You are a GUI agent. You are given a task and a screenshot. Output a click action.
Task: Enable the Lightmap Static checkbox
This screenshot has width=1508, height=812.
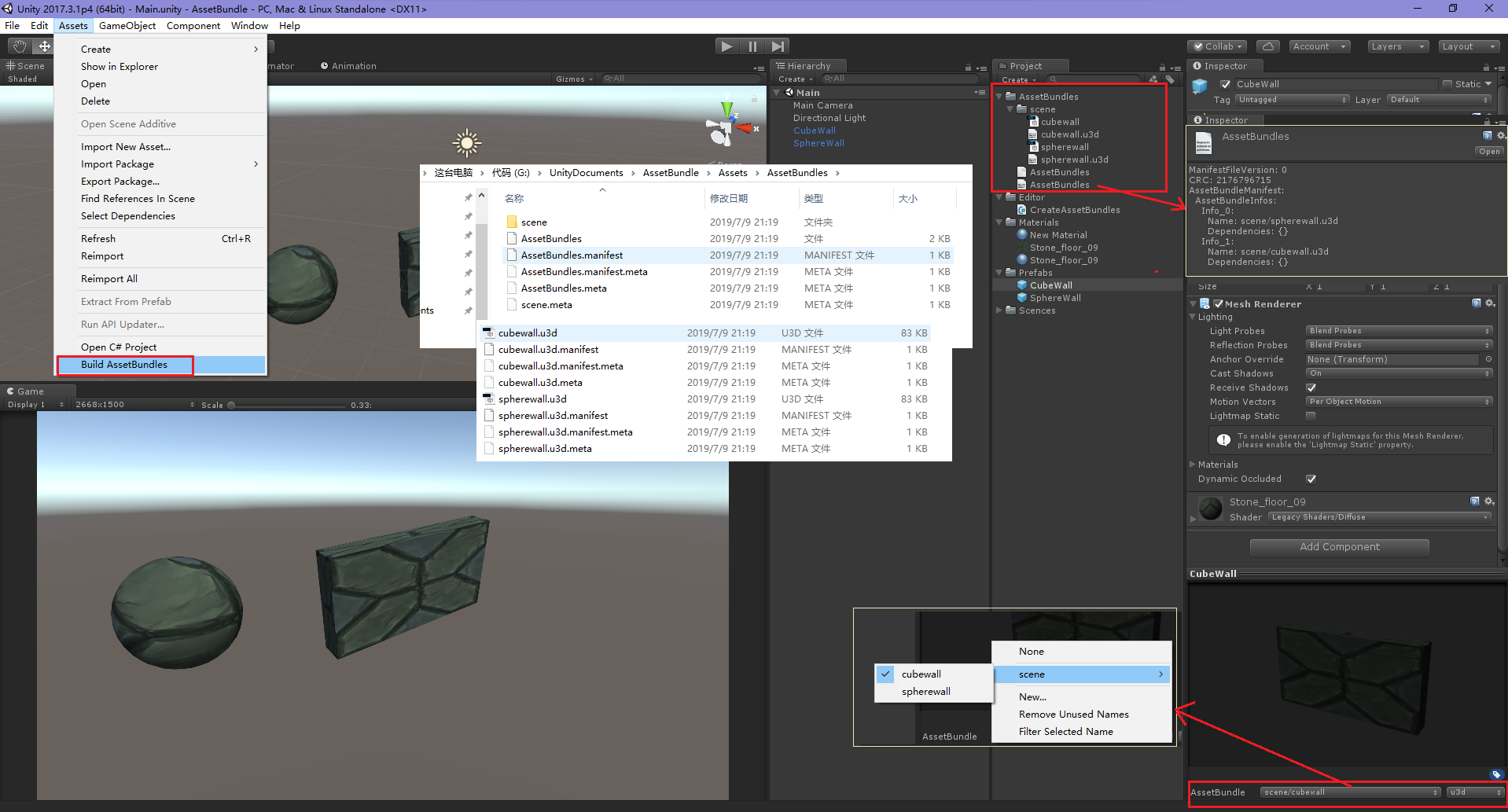[x=1311, y=416]
